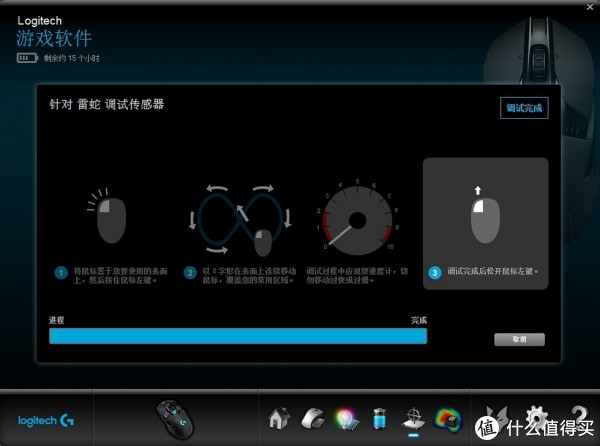This screenshot has width=600, height=446.
Task: Click the step 3 release-button mouse illustration
Action: 485,215
